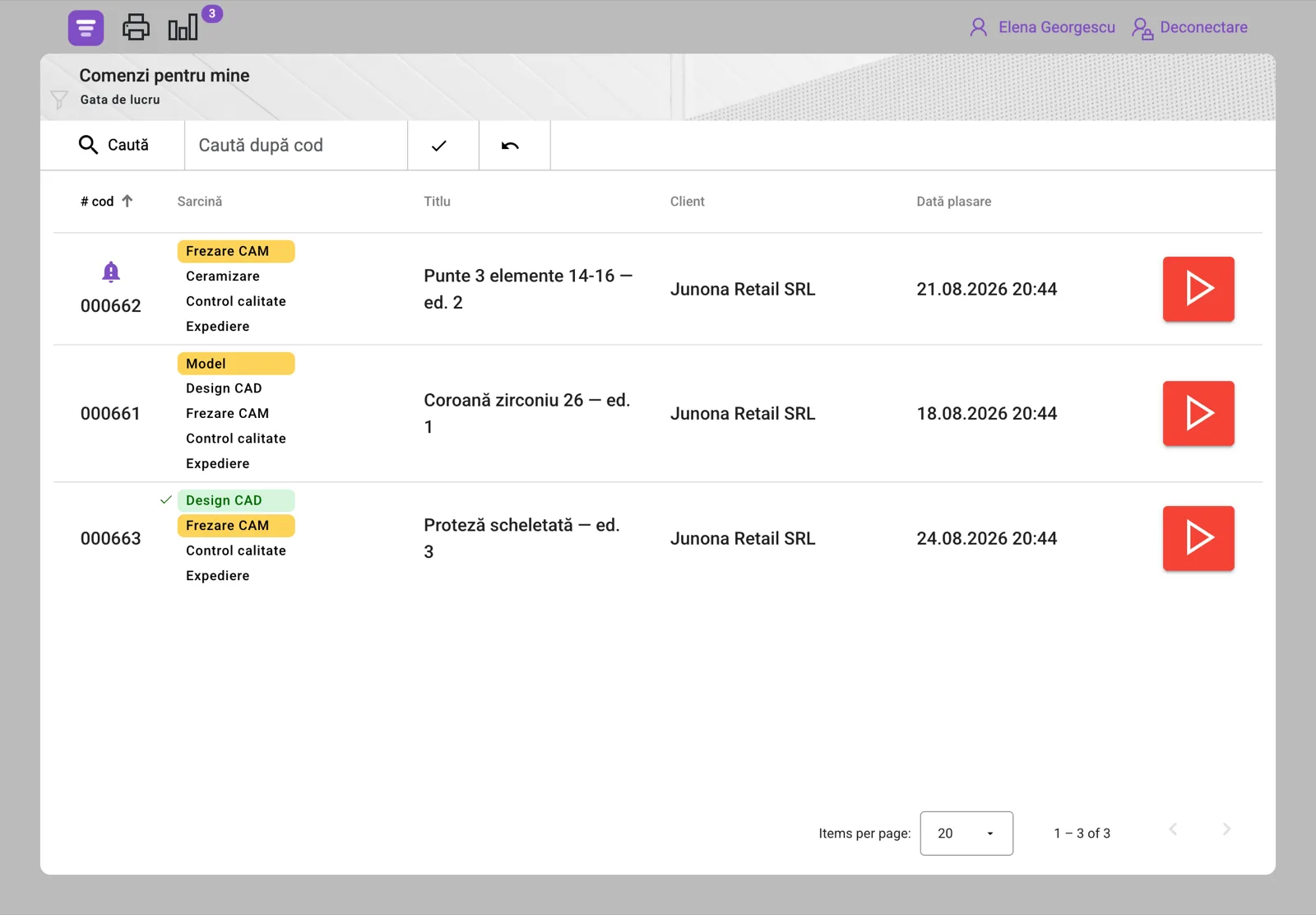Viewport: 1316px width, 915px height.
Task: Open Elena Georgescu profile link
Action: pos(1057,27)
